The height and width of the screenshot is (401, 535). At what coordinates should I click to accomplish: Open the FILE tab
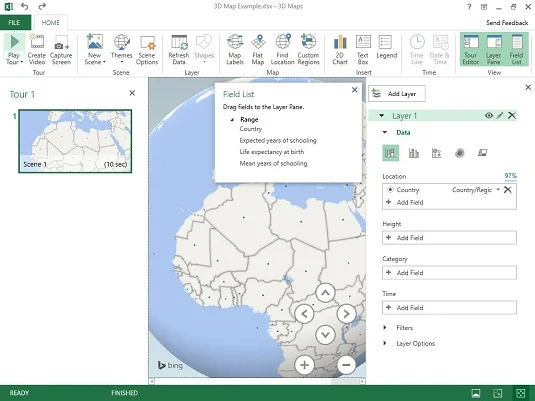(15, 23)
